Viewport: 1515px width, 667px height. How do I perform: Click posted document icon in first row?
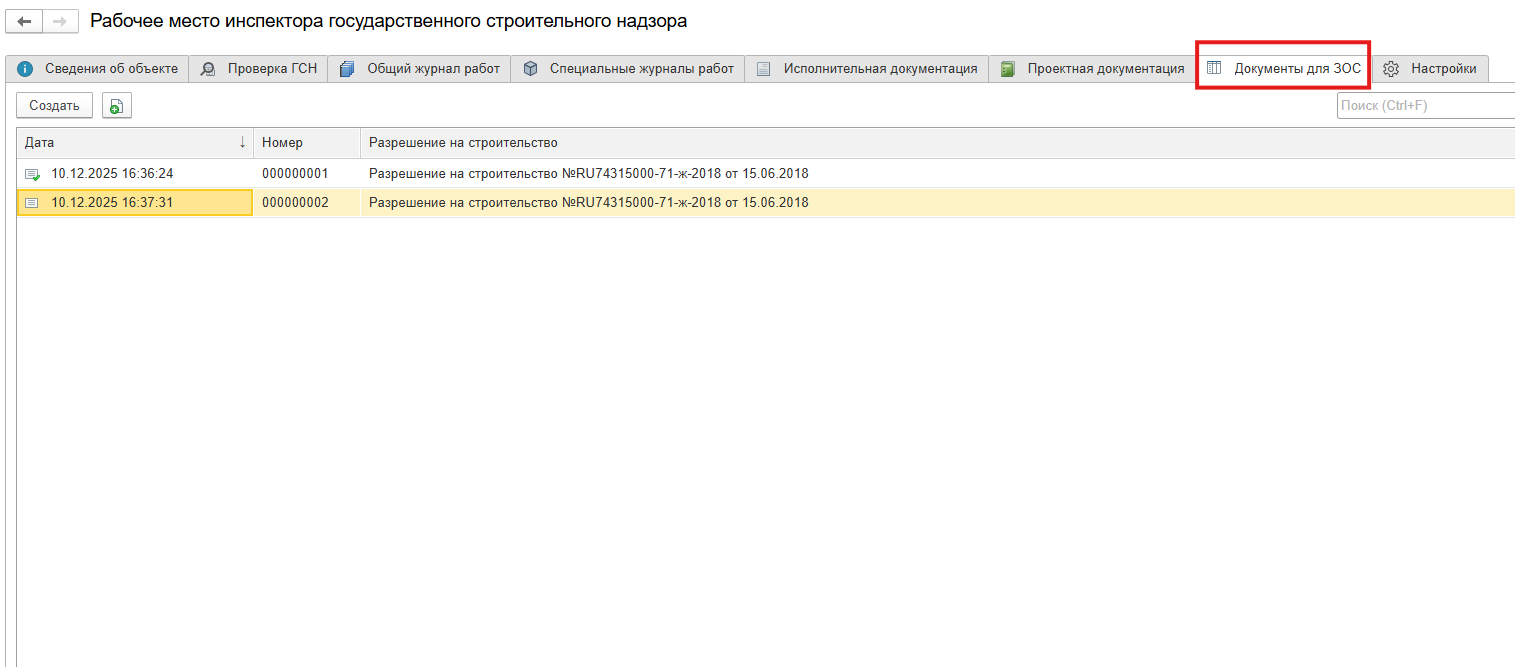point(32,174)
